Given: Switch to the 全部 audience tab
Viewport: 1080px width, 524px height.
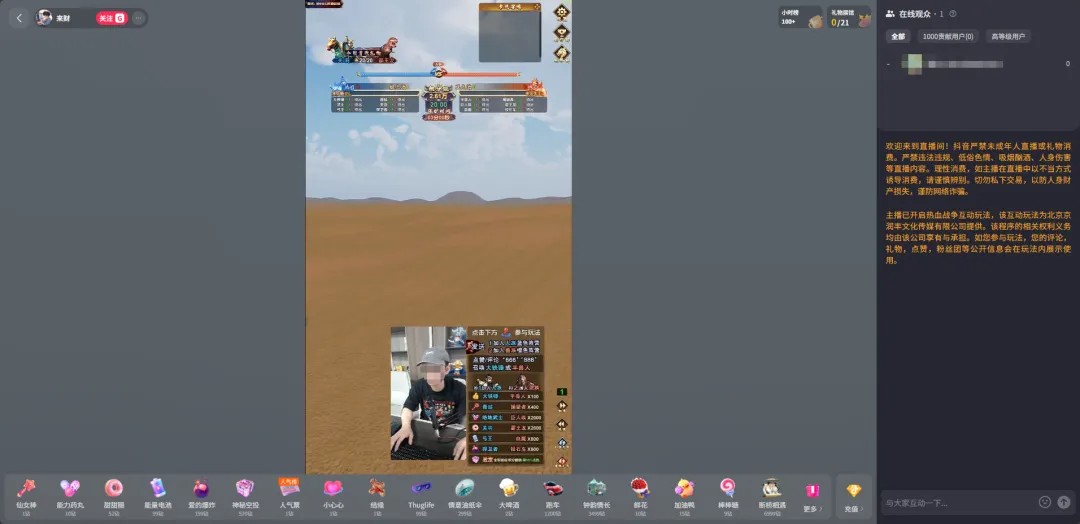Looking at the screenshot, I should 897,37.
